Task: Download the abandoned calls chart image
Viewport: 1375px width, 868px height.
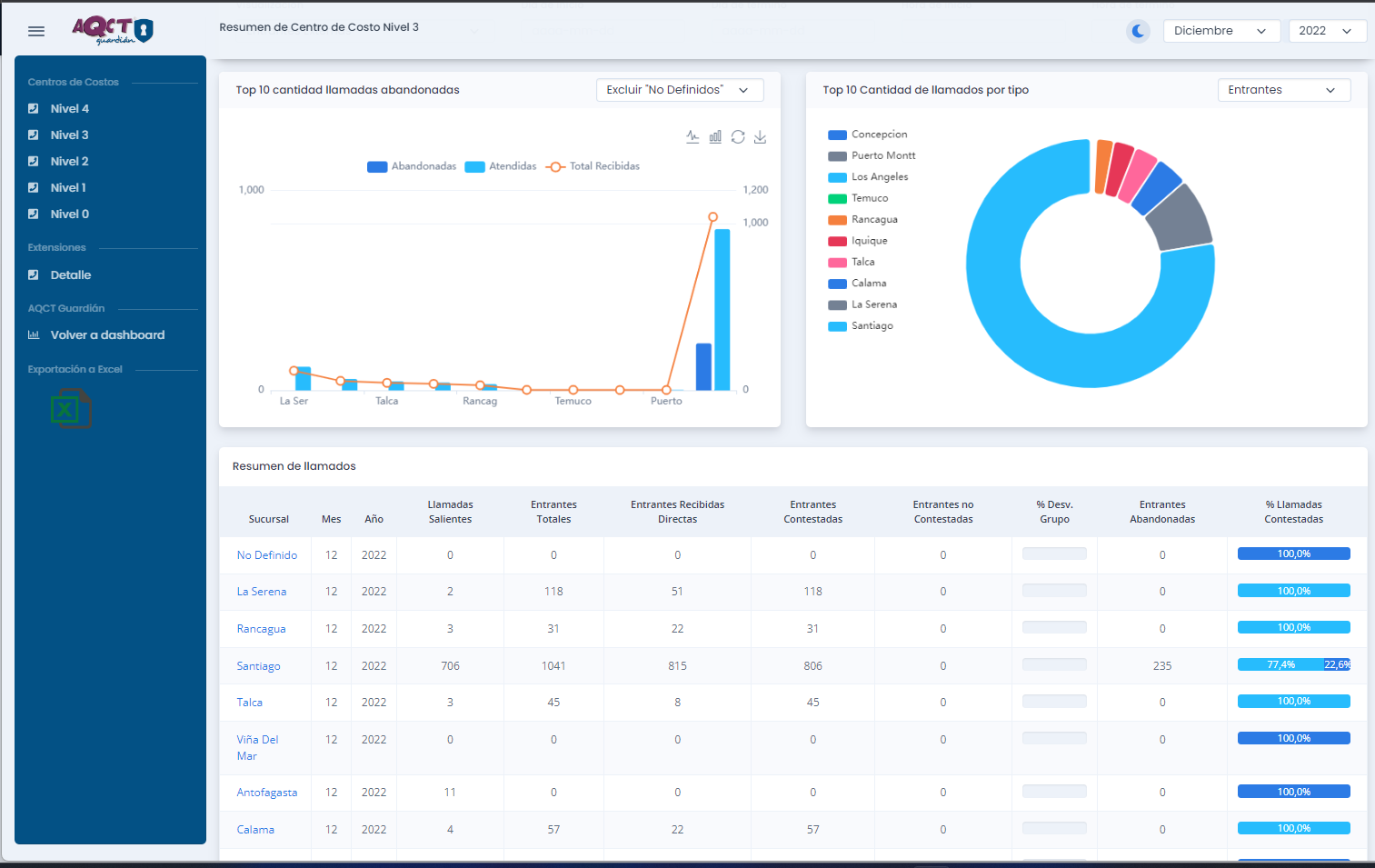Action: pos(761,136)
